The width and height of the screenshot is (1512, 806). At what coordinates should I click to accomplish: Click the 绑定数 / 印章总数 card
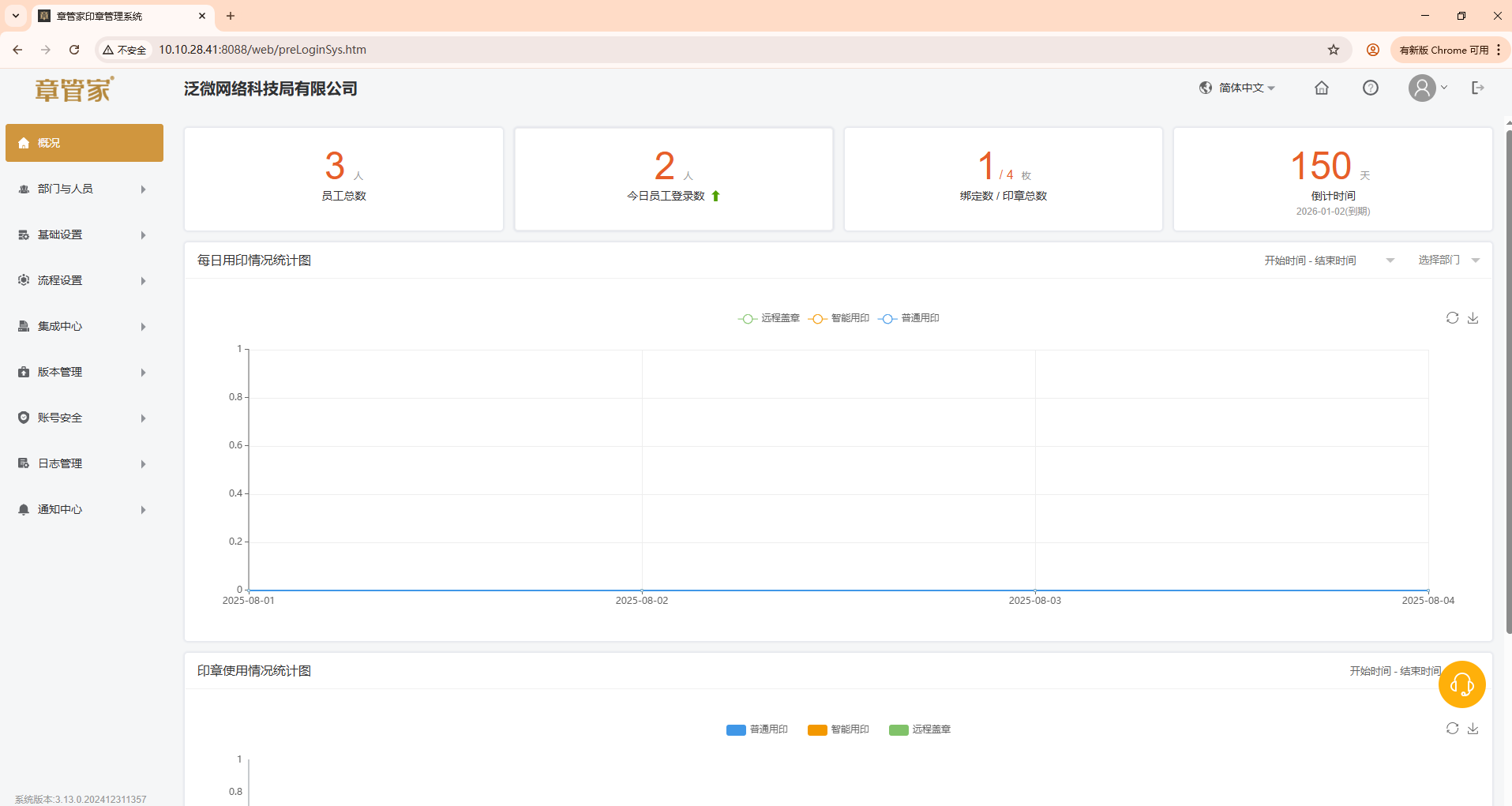coord(1004,179)
